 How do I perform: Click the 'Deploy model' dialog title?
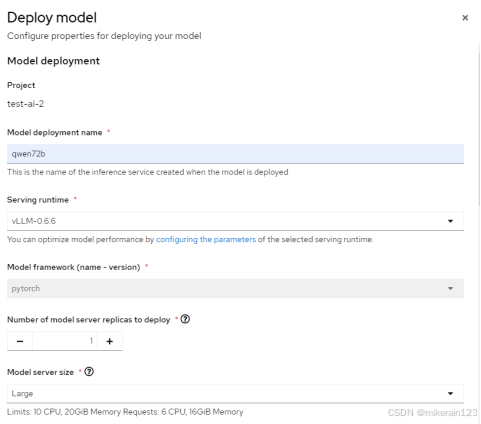pyautogui.click(x=52, y=18)
